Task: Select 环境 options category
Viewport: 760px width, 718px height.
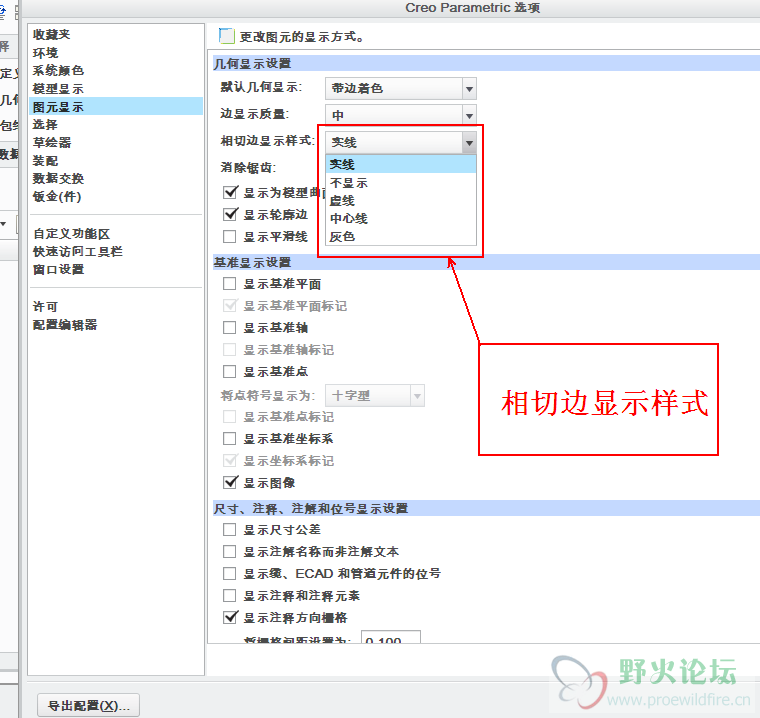Action: coord(45,52)
